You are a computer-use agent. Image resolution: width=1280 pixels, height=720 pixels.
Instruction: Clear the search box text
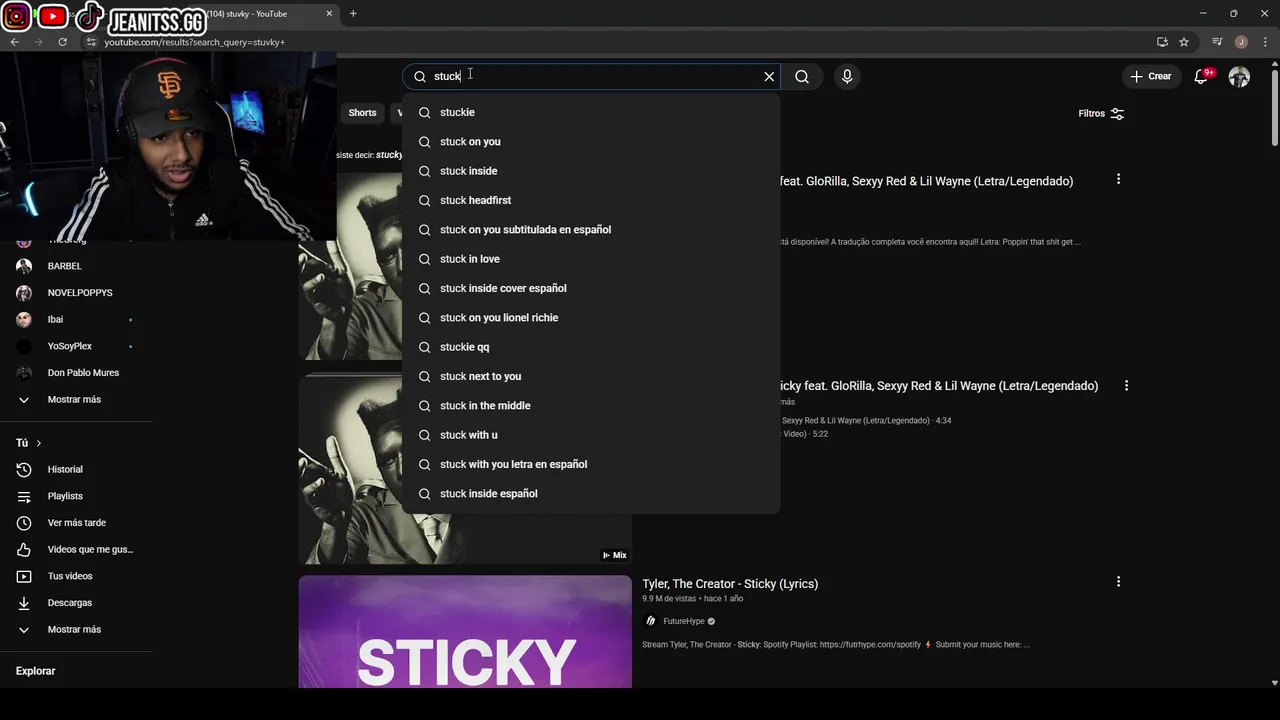click(769, 76)
